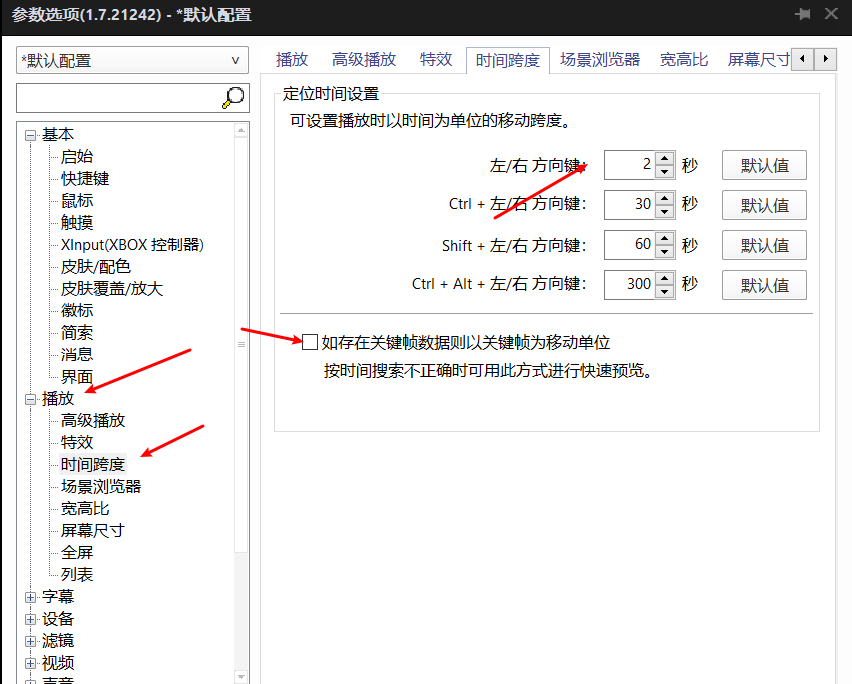
Task: Select 场景浏览器 in the left tree
Action: pos(101,487)
